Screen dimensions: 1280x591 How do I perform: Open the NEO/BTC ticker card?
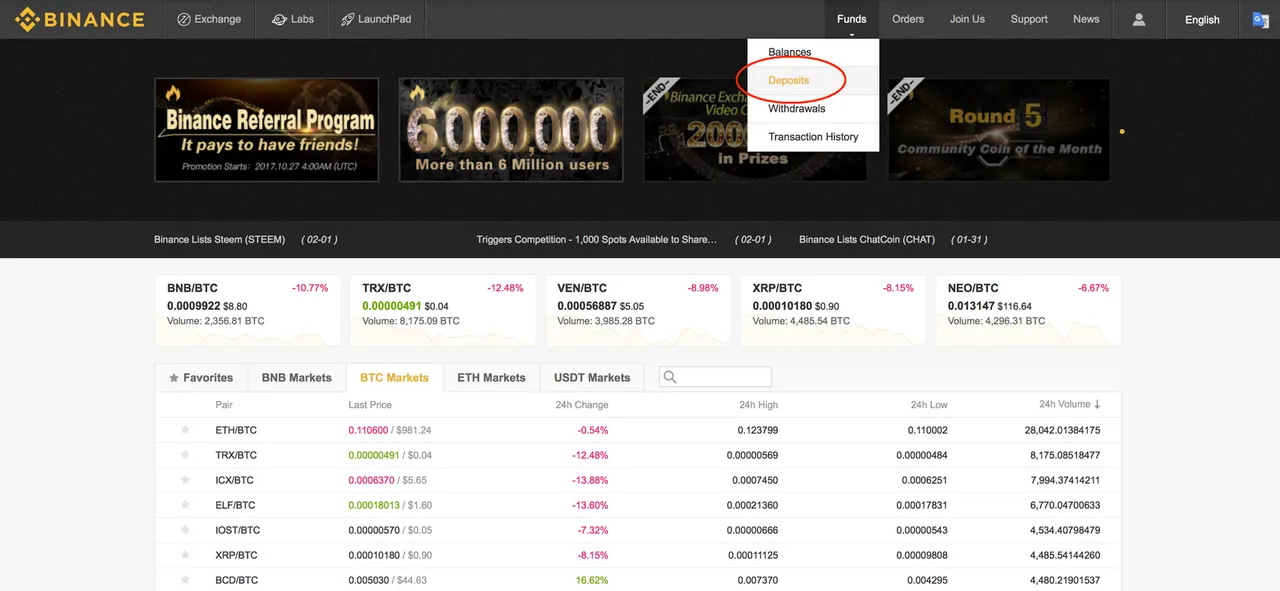pos(1028,311)
